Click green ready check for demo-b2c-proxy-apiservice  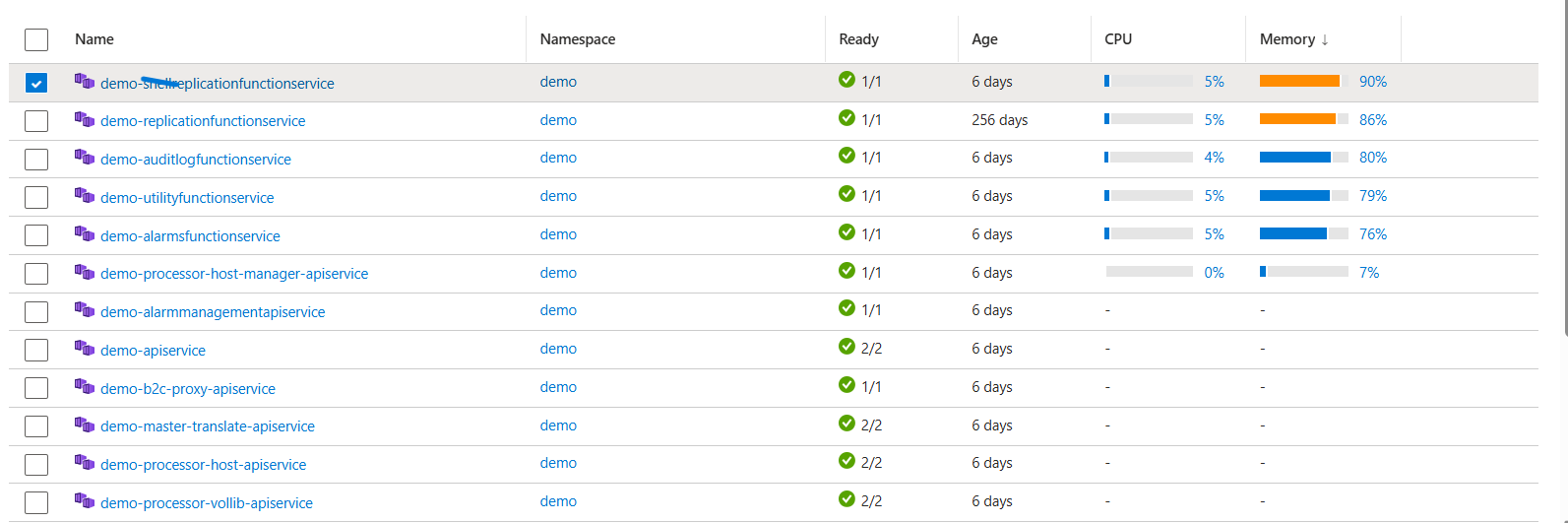pos(847,385)
